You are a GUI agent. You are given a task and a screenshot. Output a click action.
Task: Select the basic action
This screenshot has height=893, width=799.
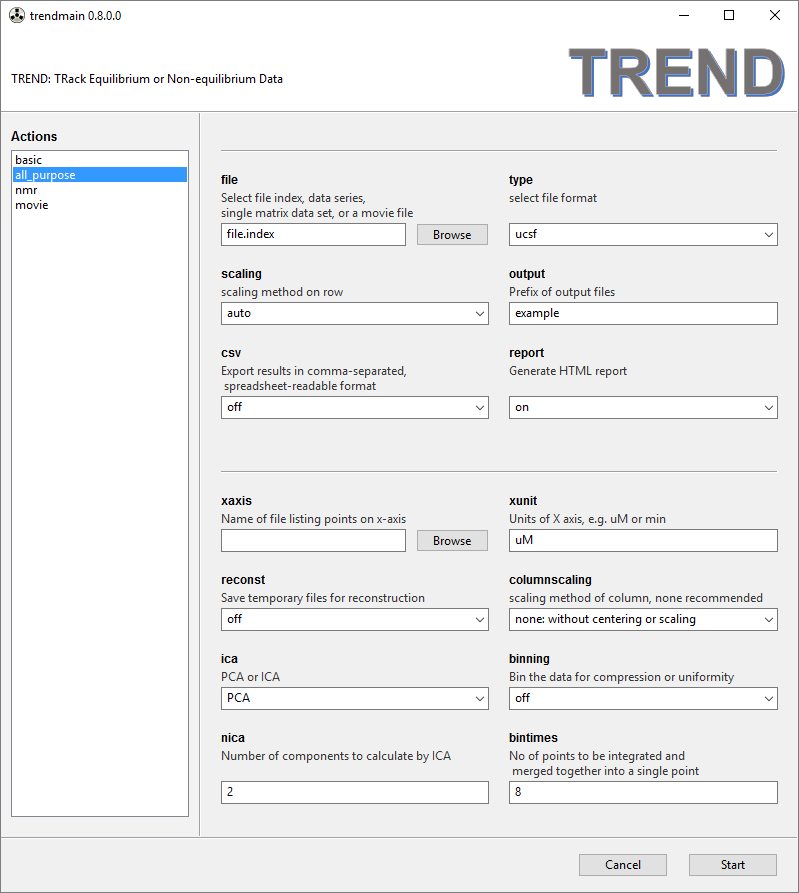click(29, 160)
